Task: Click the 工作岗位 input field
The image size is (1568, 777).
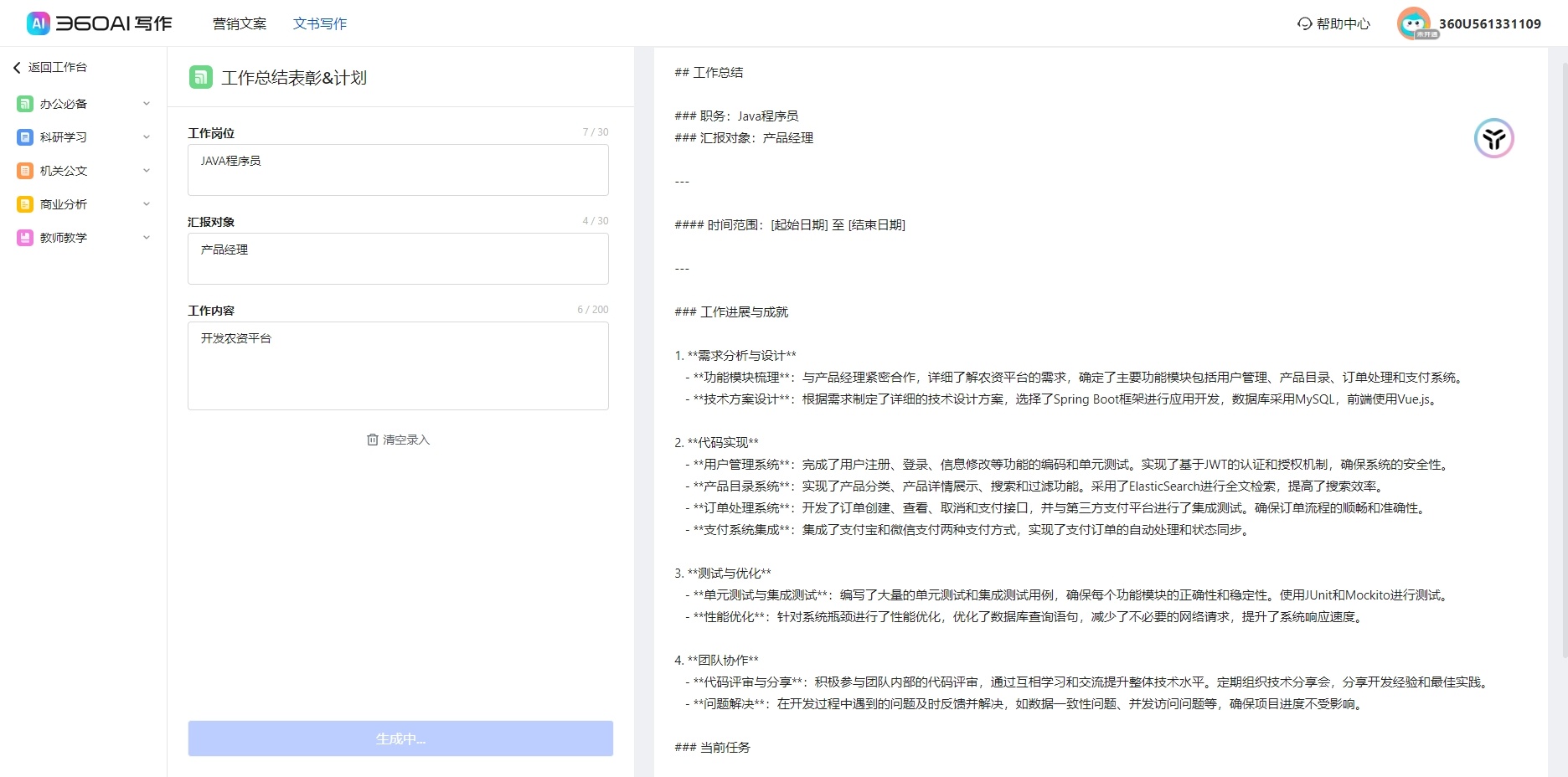Action: point(398,170)
